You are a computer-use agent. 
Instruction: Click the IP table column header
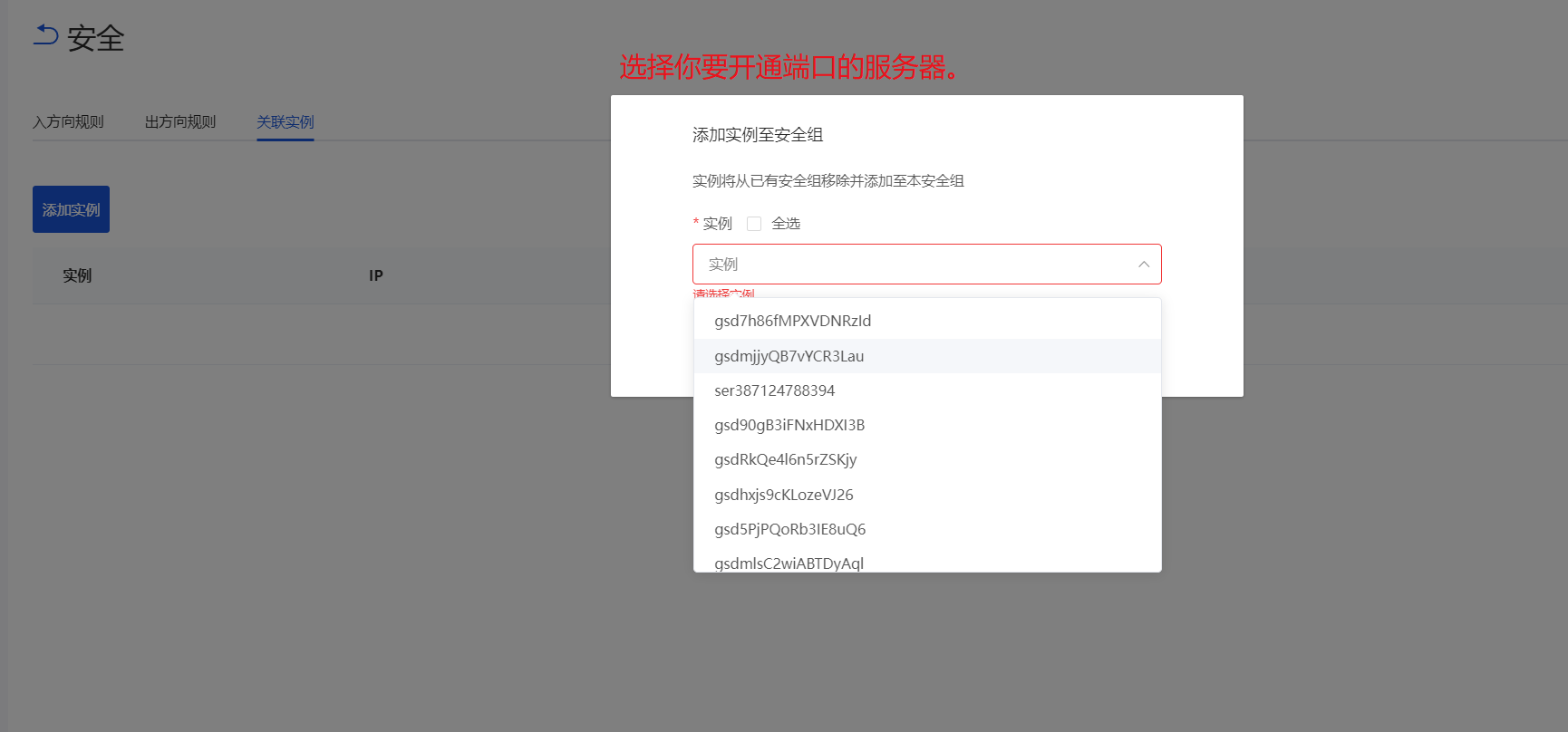click(376, 275)
